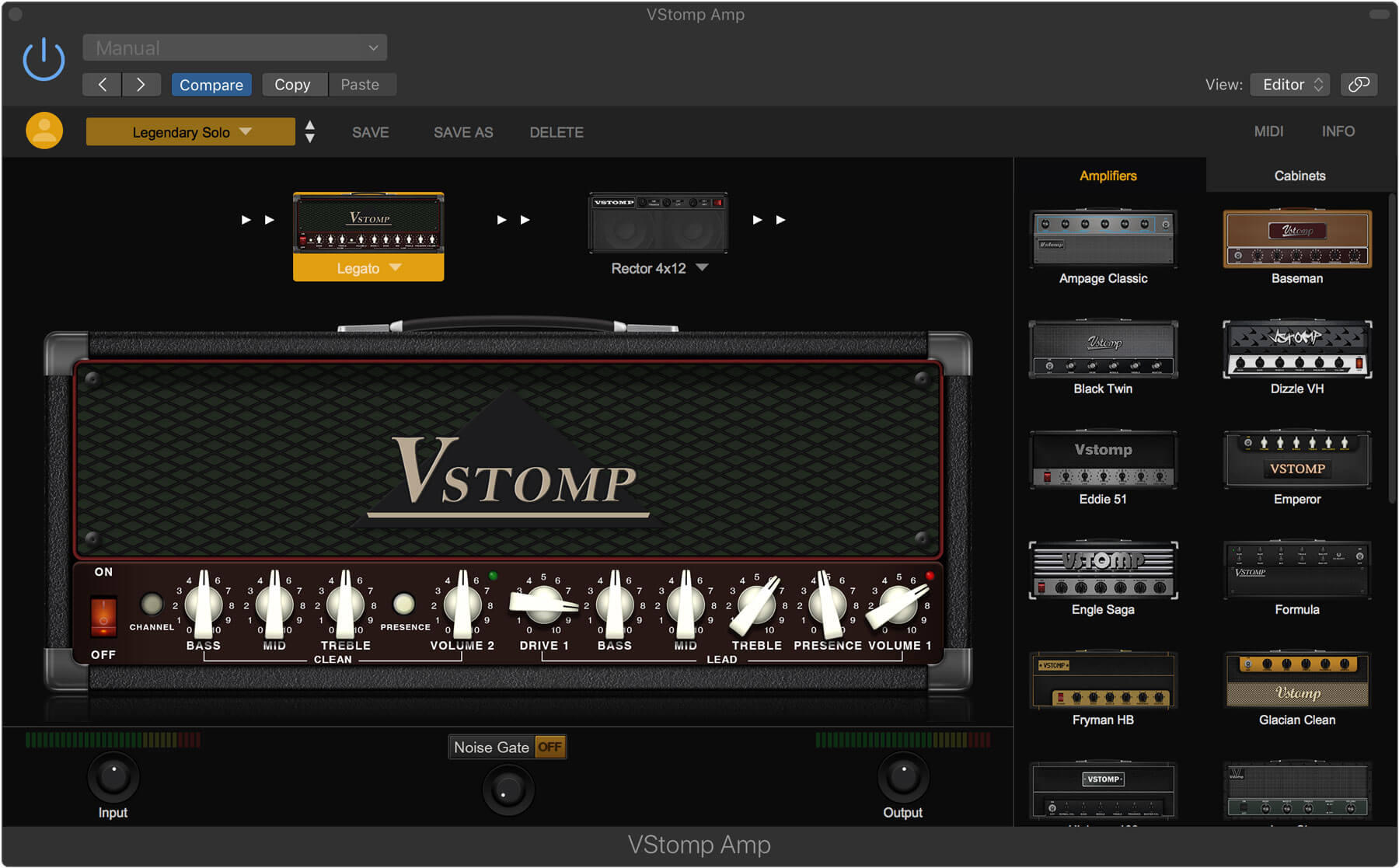This screenshot has height=868, width=1399.
Task: Click the SAVE button
Action: click(x=370, y=132)
